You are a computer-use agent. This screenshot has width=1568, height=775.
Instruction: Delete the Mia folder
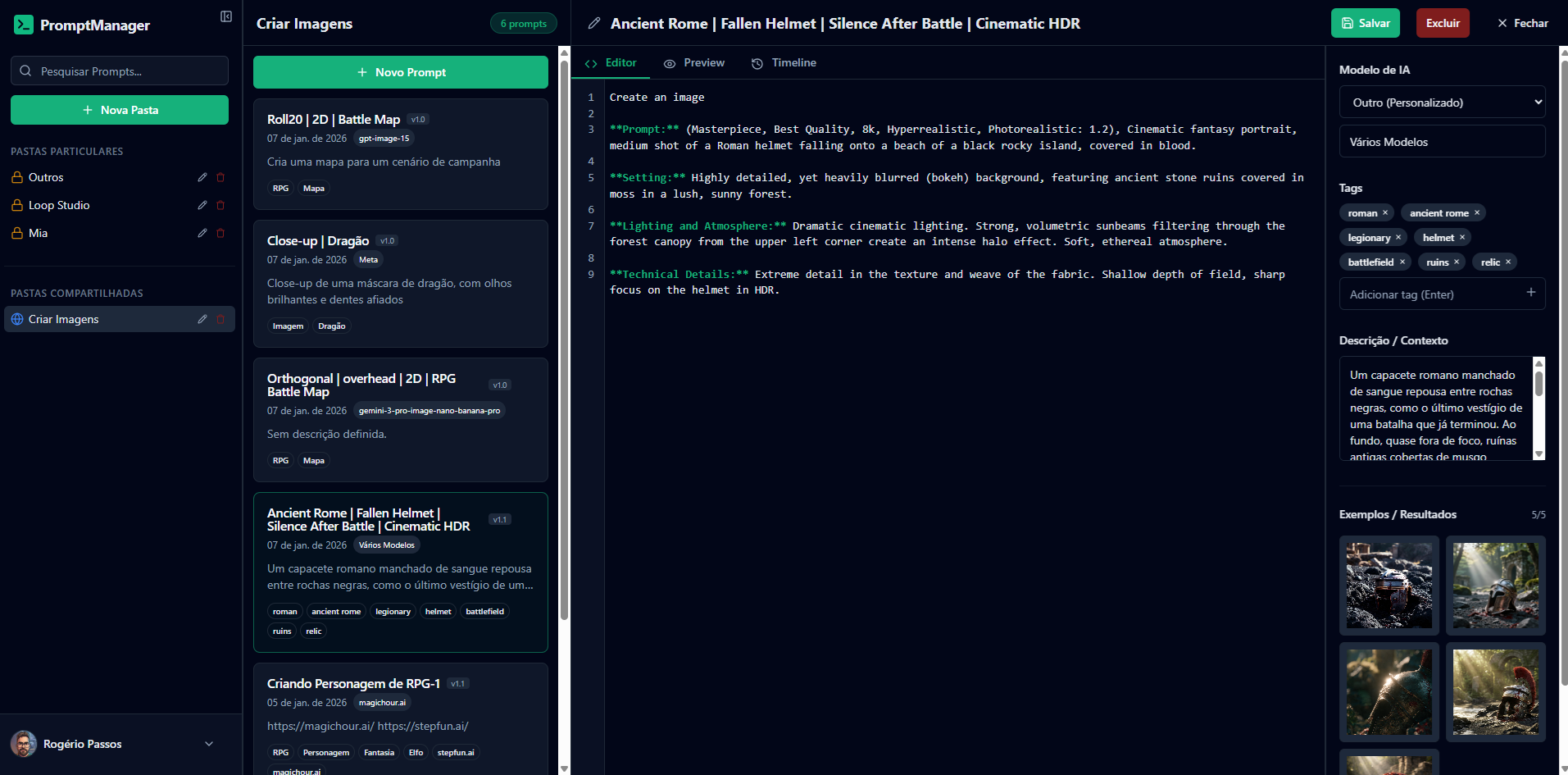pos(220,233)
